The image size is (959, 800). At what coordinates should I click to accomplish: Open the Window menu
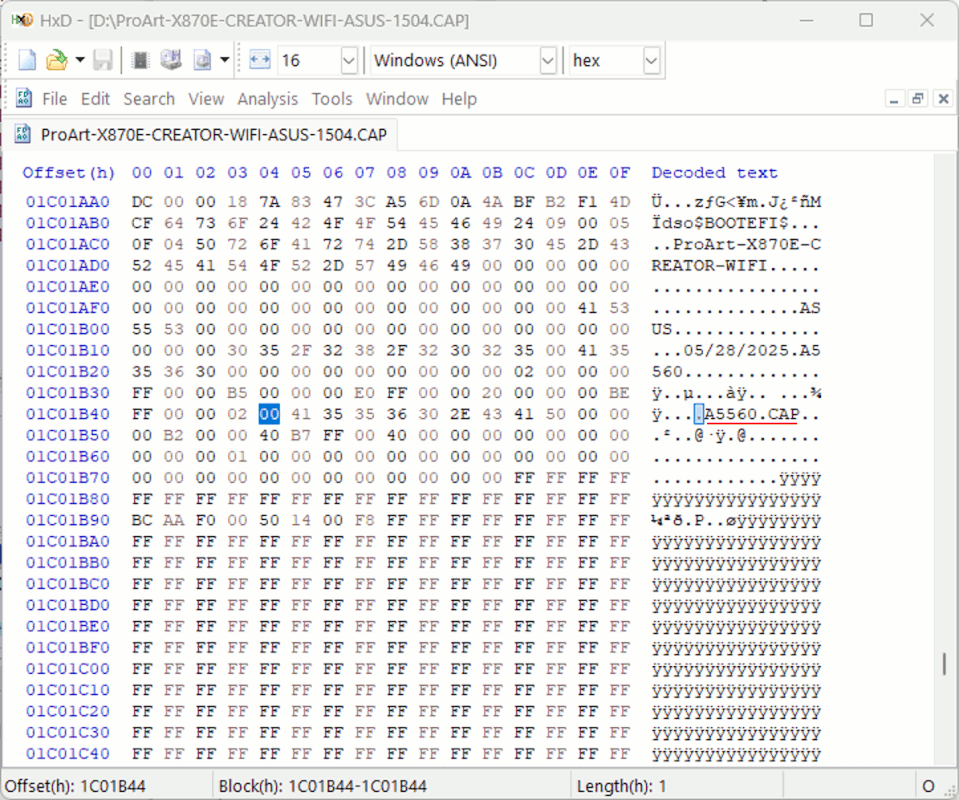click(x=397, y=99)
